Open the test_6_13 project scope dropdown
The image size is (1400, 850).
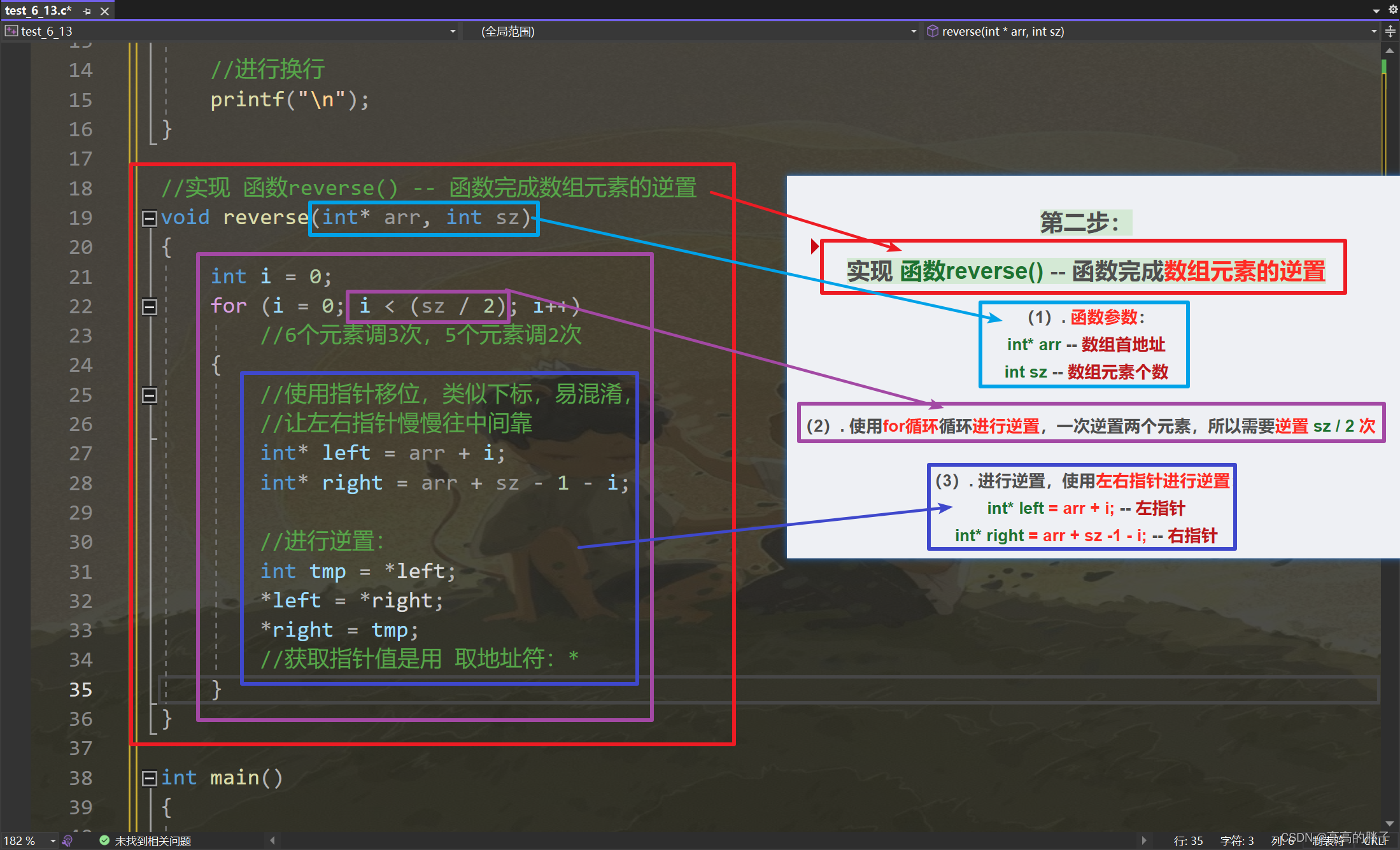453,31
